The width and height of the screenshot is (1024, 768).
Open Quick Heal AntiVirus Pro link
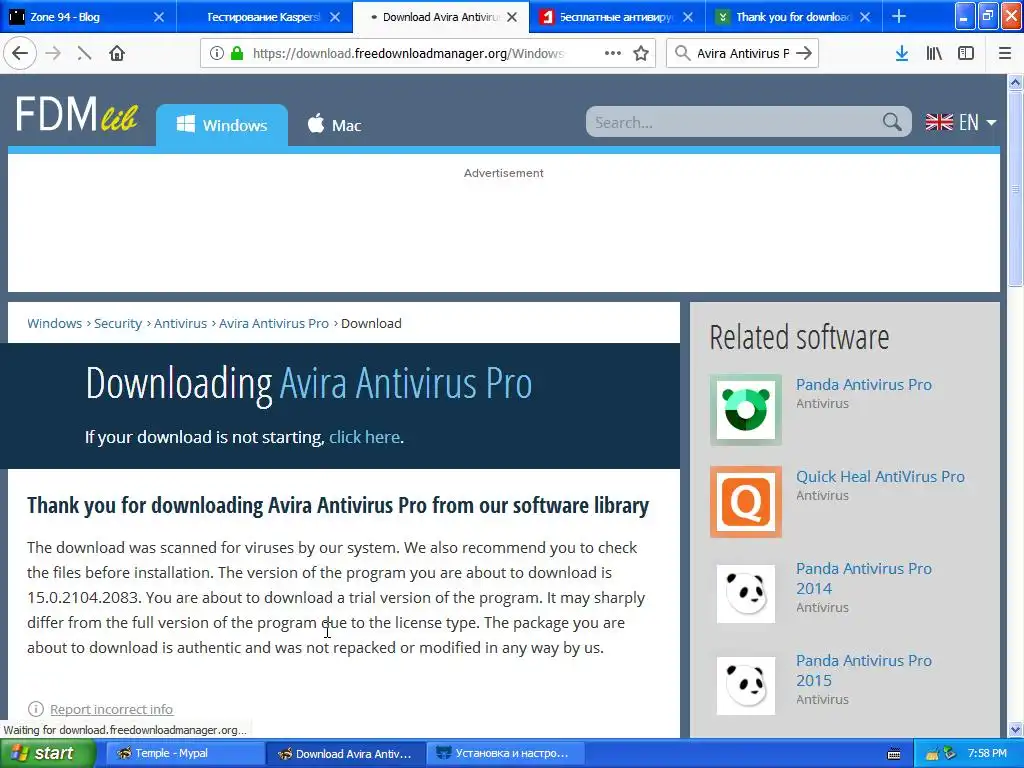click(880, 477)
